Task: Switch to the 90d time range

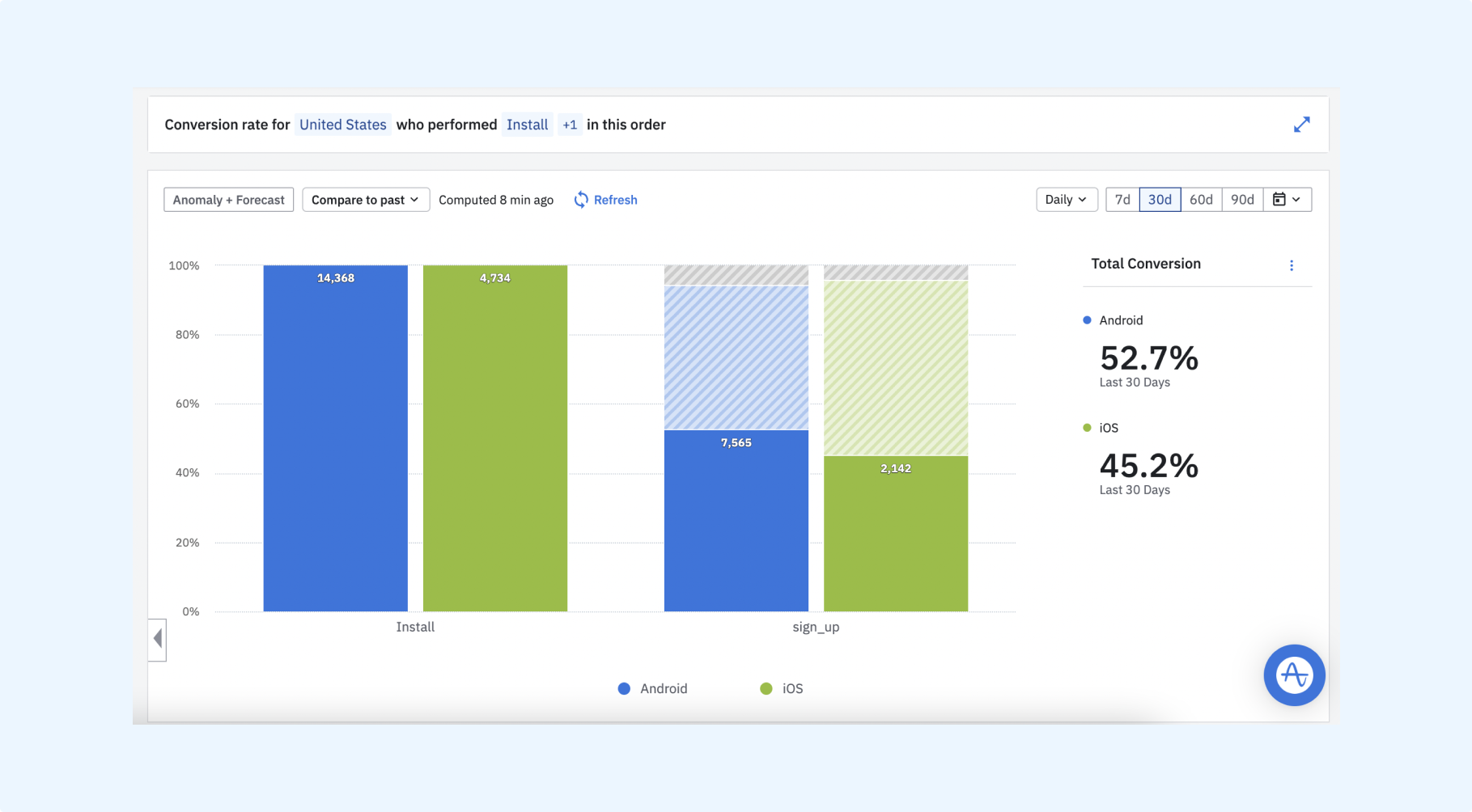Action: [1242, 200]
